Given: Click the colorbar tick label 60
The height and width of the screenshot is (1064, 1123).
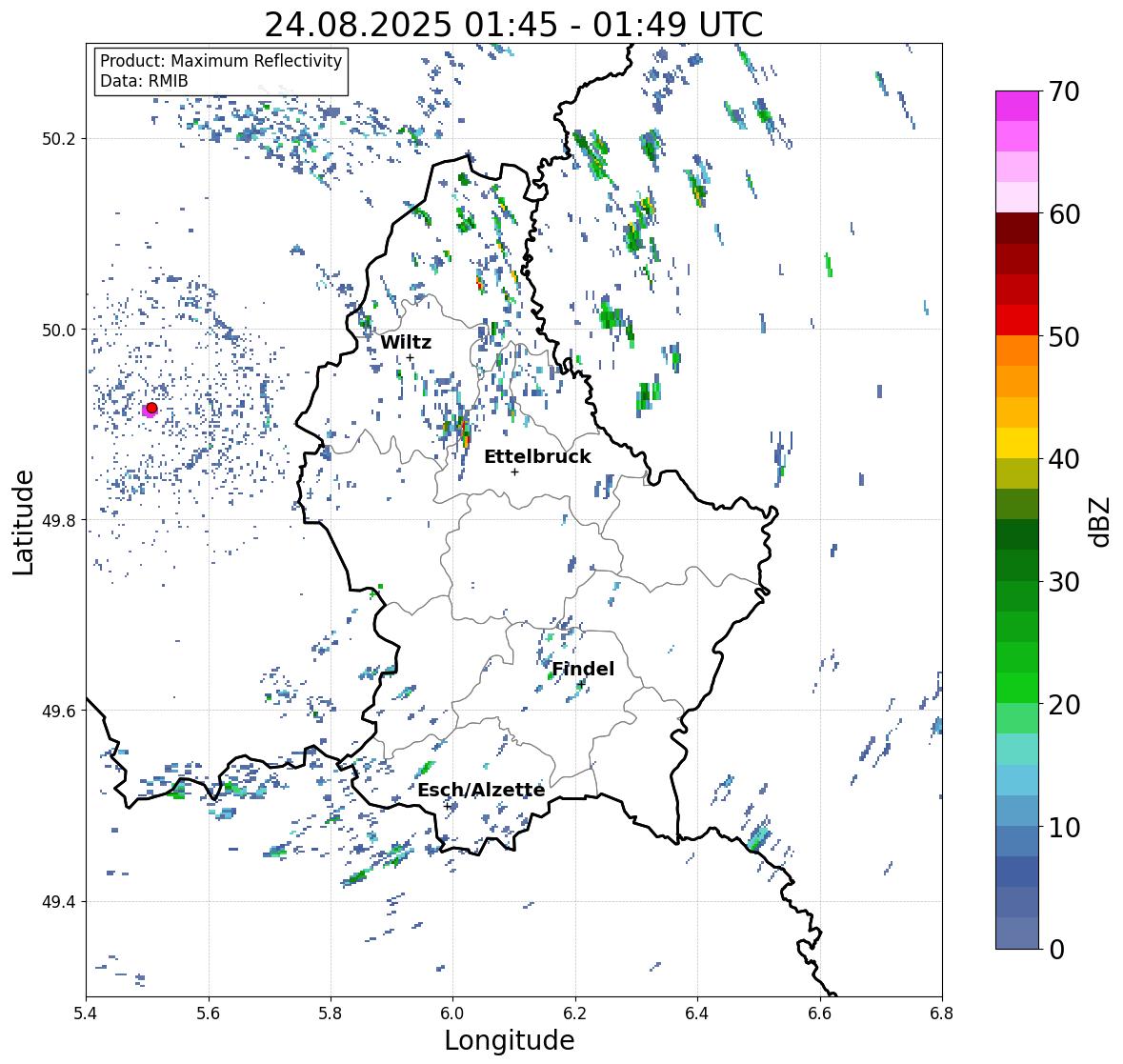Looking at the screenshot, I should (x=1064, y=214).
